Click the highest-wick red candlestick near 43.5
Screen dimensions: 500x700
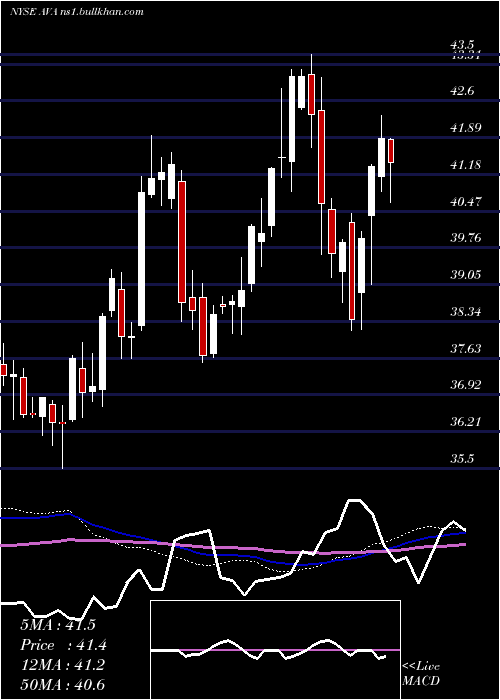tap(312, 95)
